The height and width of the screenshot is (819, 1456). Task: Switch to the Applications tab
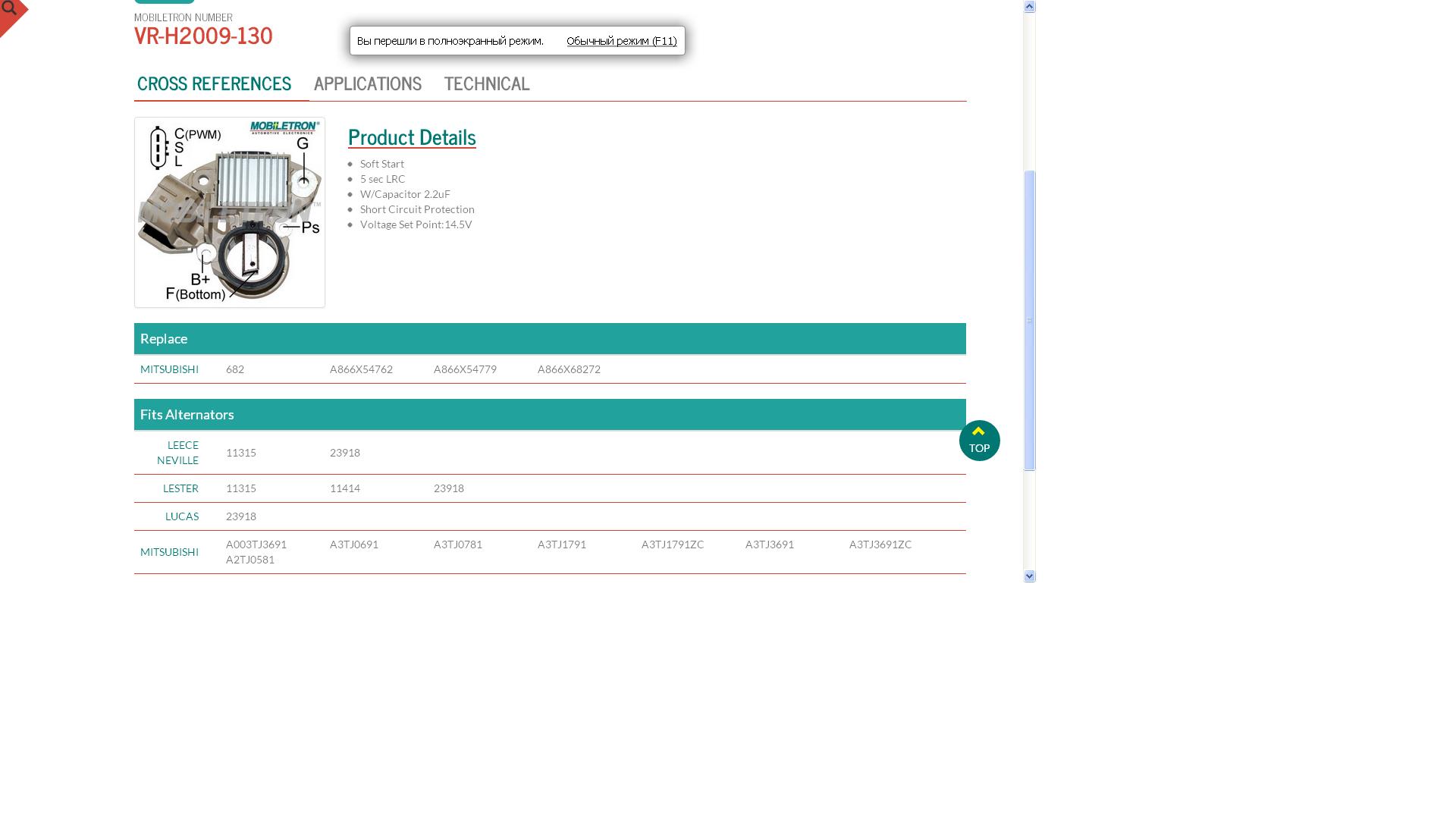(368, 83)
